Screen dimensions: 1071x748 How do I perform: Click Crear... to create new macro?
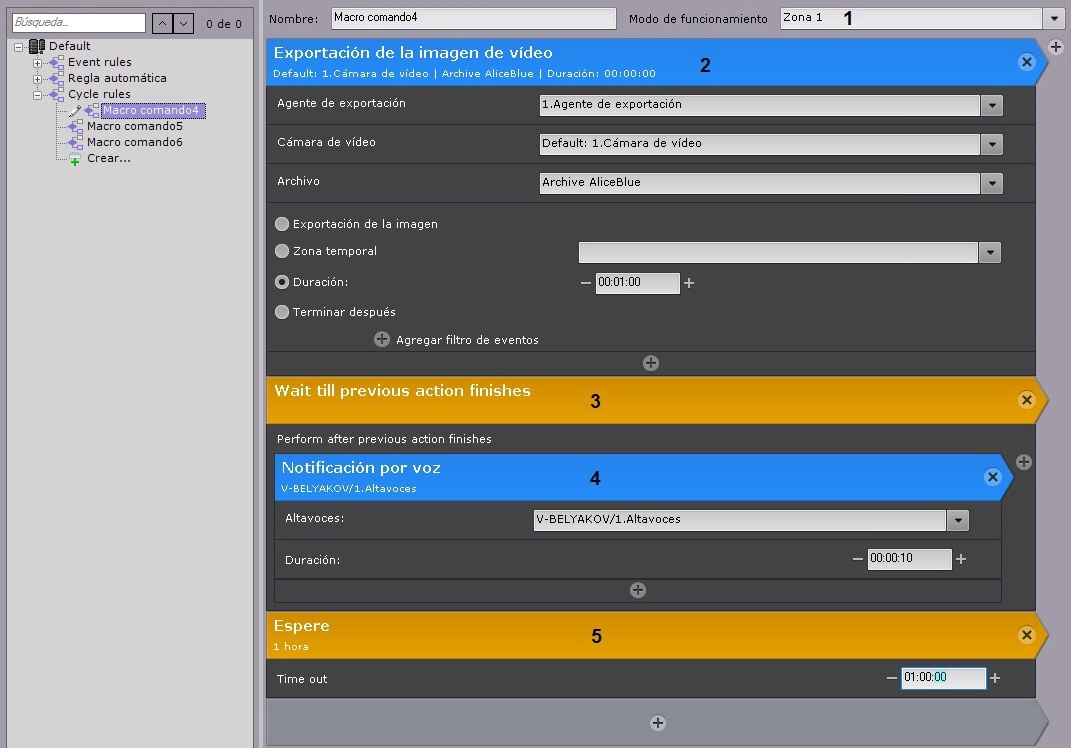[x=108, y=158]
